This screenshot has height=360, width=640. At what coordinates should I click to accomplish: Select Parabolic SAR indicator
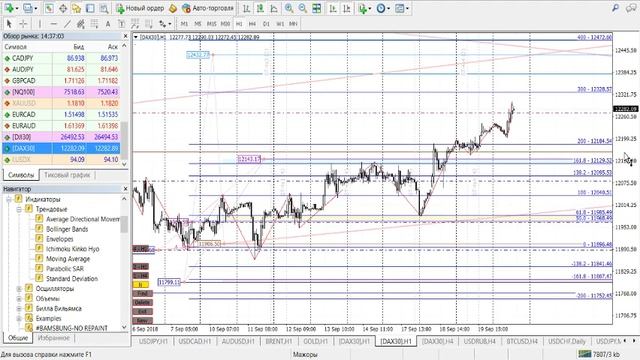point(64,269)
